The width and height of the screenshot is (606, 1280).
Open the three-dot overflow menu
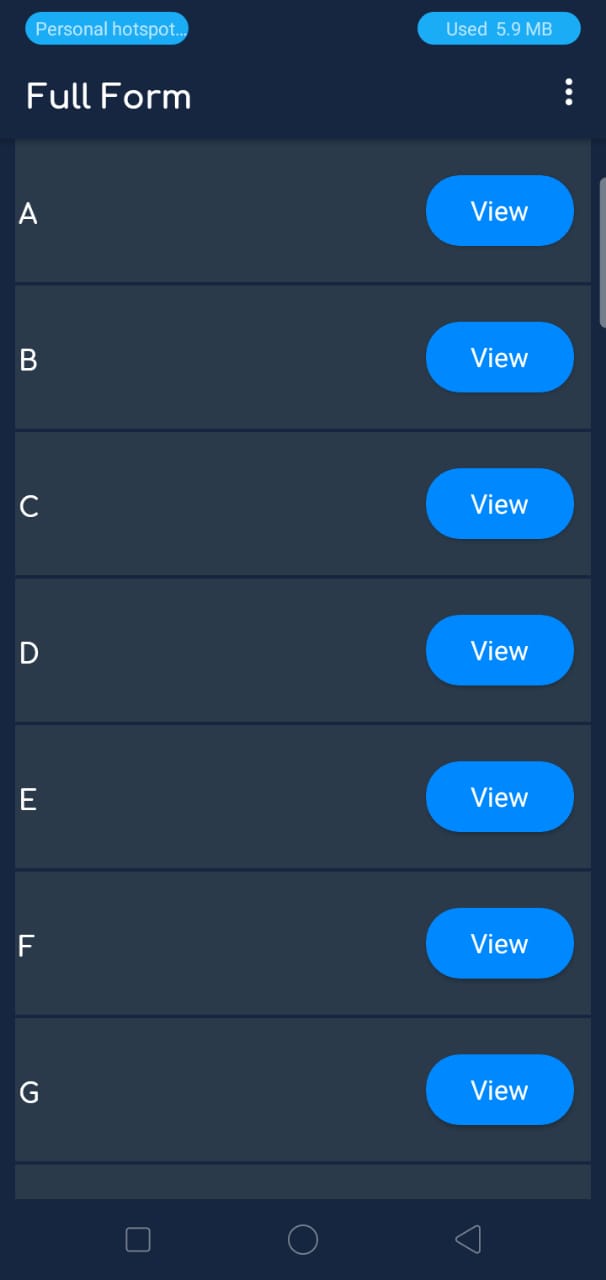[569, 93]
